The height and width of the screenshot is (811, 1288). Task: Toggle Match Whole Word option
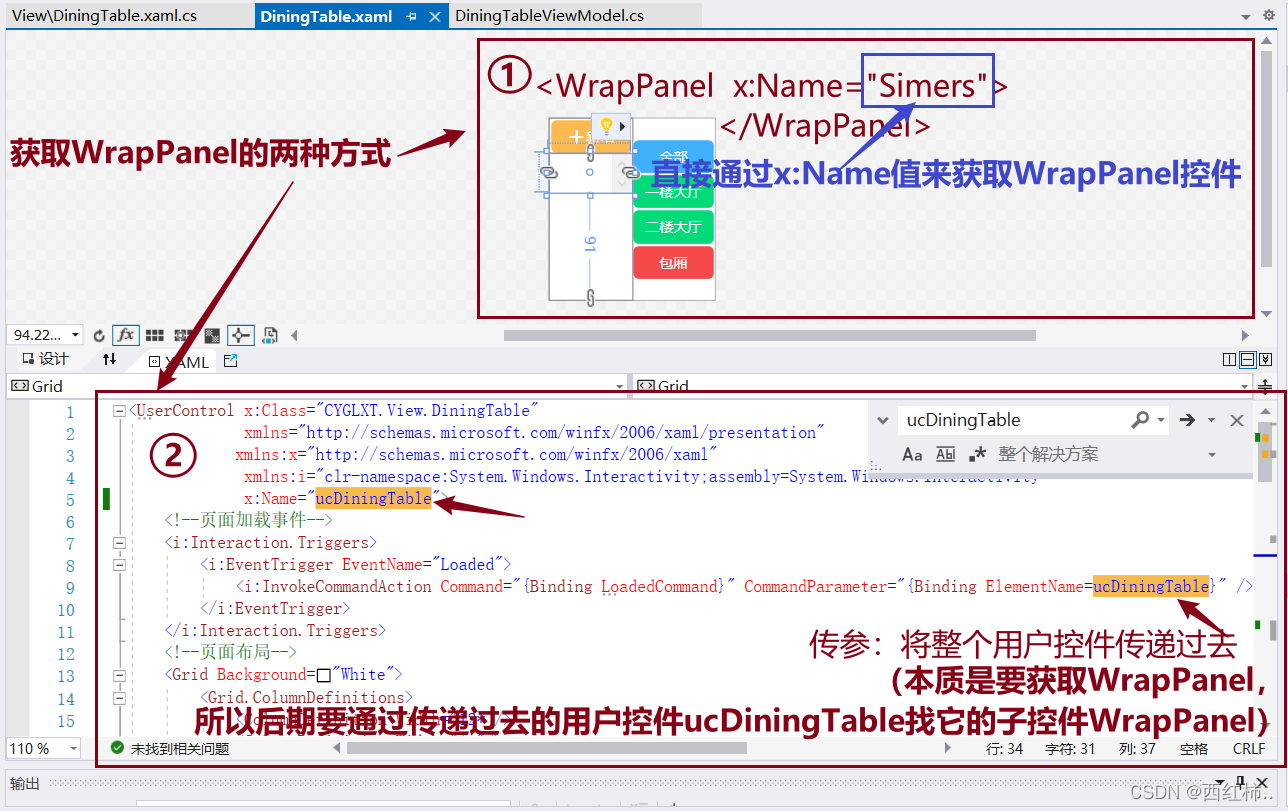946,454
